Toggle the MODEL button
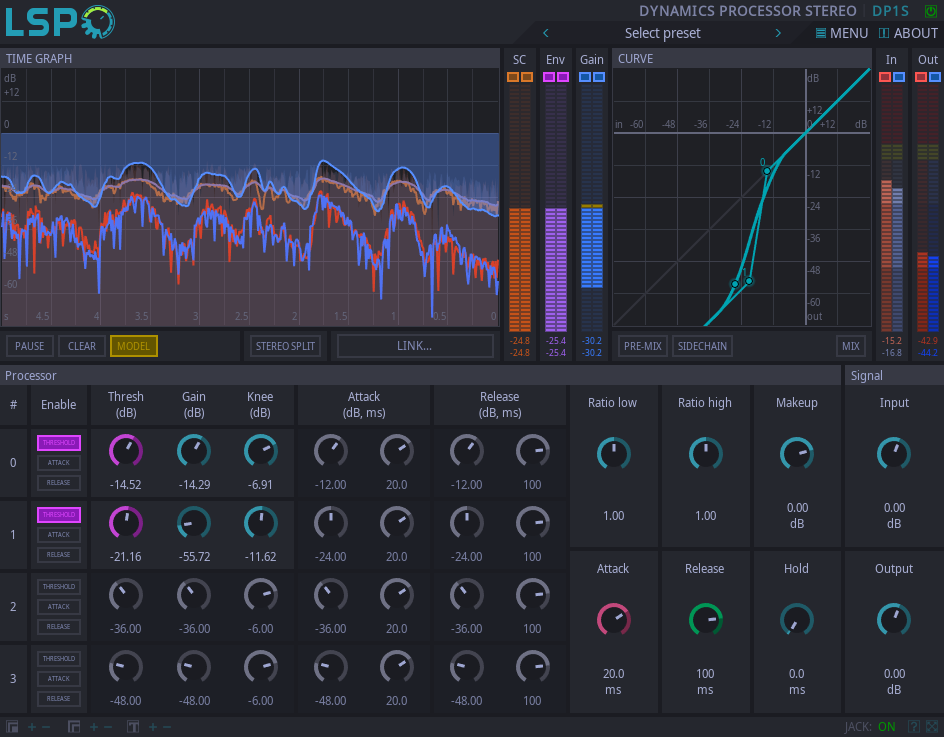Screen dimensions: 944x737 [x=133, y=345]
